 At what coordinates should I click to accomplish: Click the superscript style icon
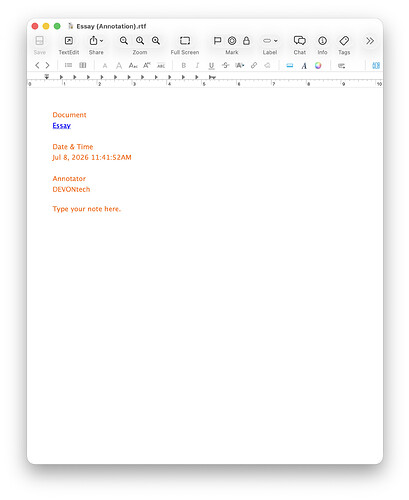click(x=147, y=65)
